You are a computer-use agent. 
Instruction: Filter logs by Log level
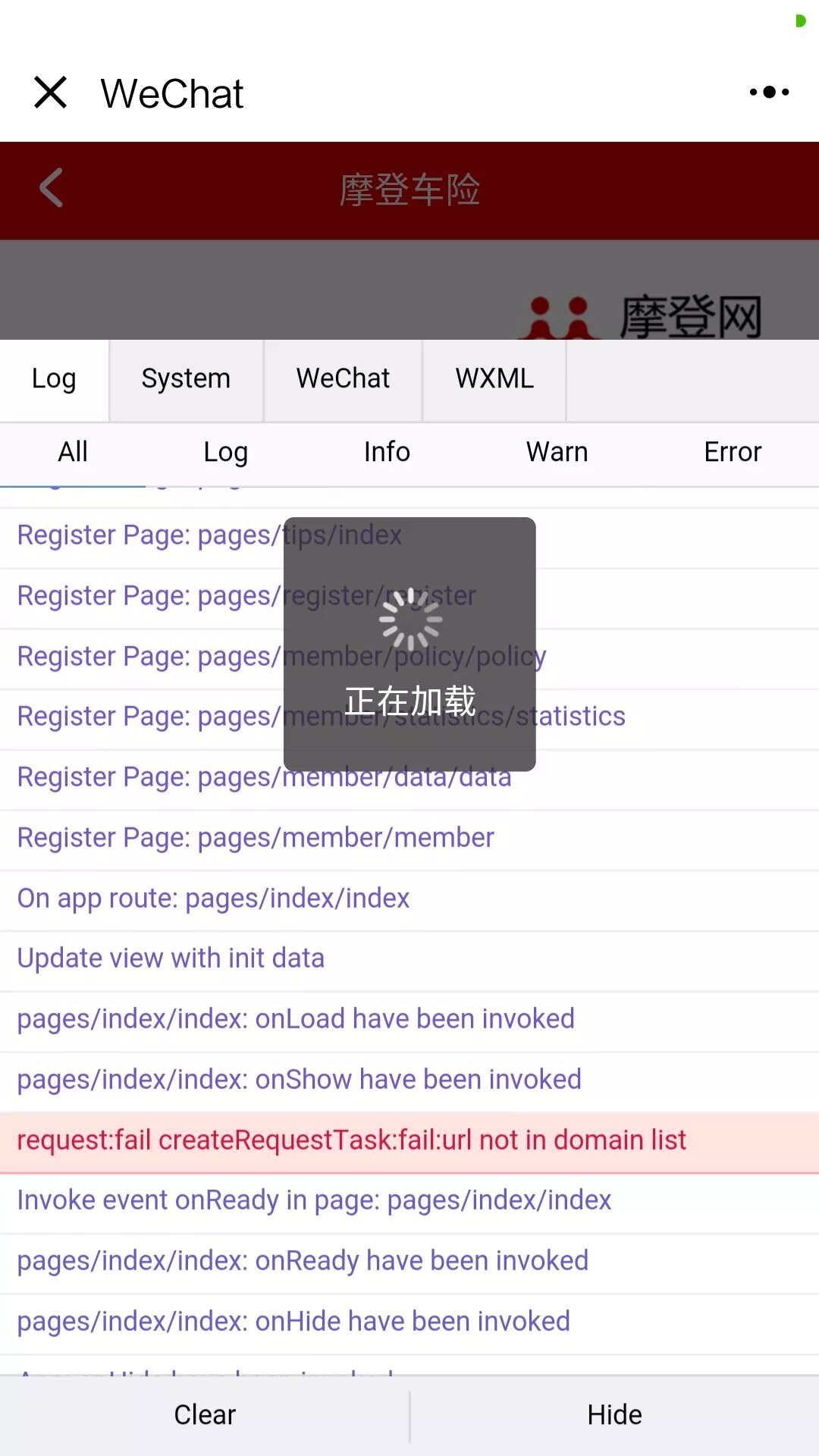226,452
